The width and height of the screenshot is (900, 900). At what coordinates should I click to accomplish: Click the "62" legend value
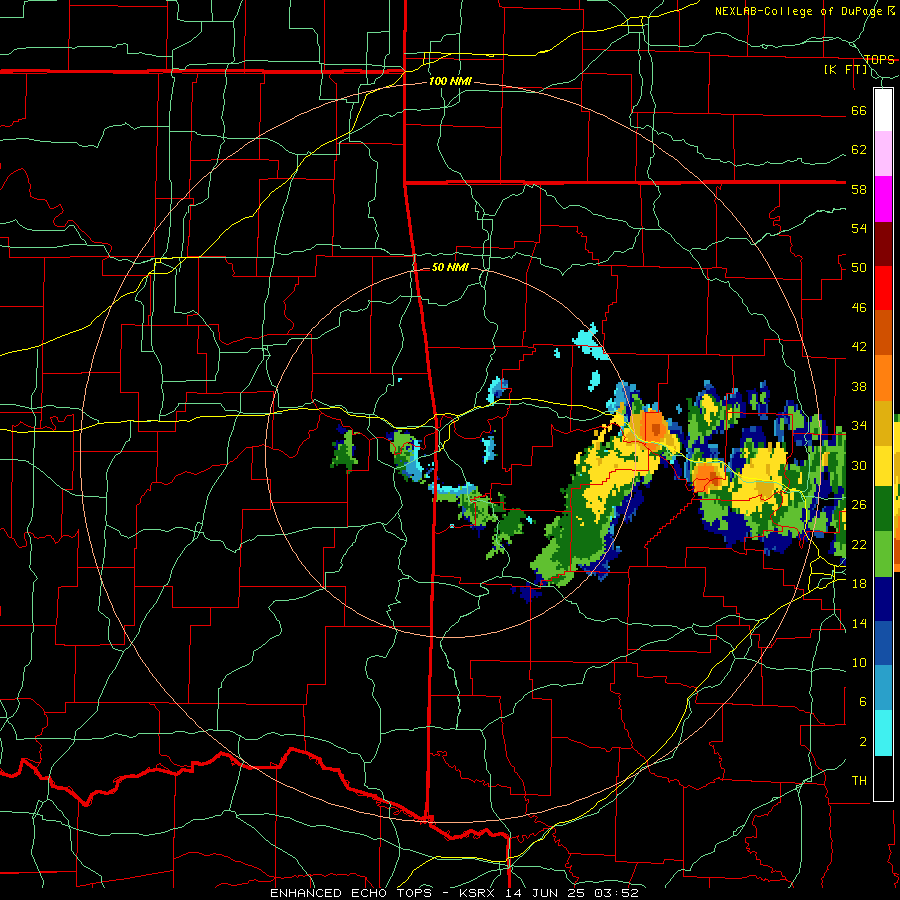point(859,150)
